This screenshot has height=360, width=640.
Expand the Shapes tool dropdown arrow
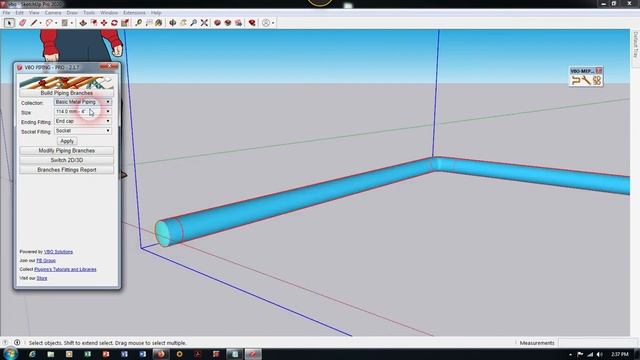71,23
